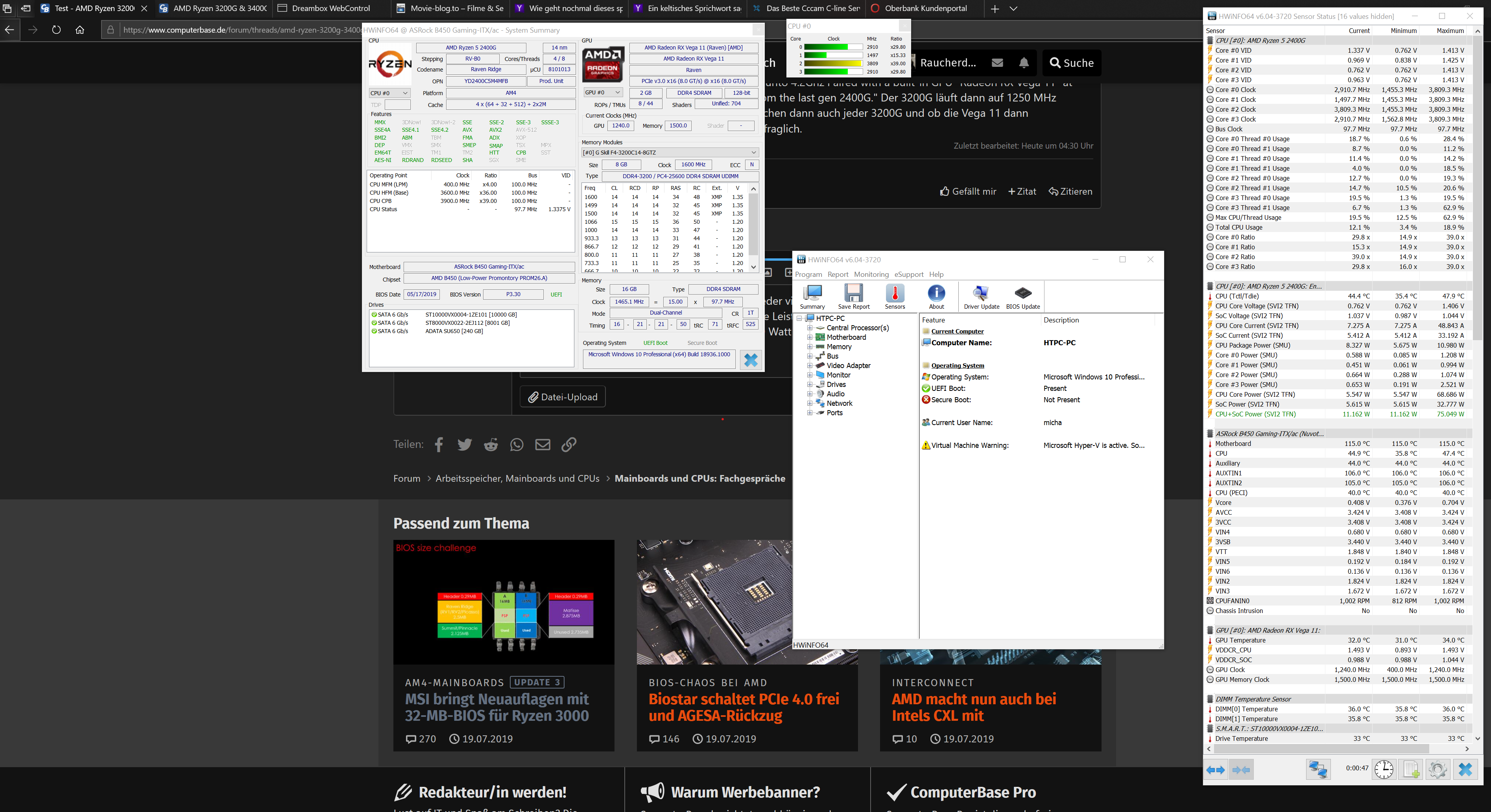Open the Monitoring menu
1491x812 pixels.
coord(871,274)
